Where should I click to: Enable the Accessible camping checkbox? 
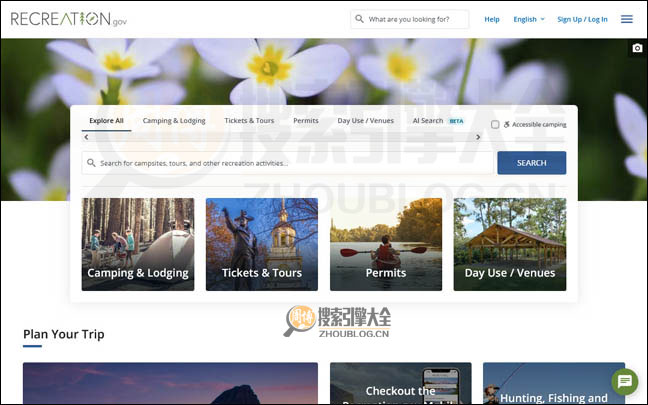click(x=495, y=124)
